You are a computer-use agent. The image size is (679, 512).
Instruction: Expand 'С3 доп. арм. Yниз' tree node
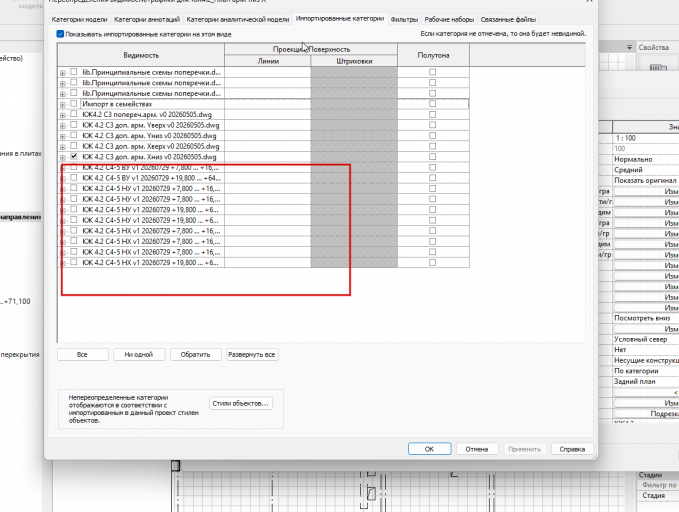63,136
